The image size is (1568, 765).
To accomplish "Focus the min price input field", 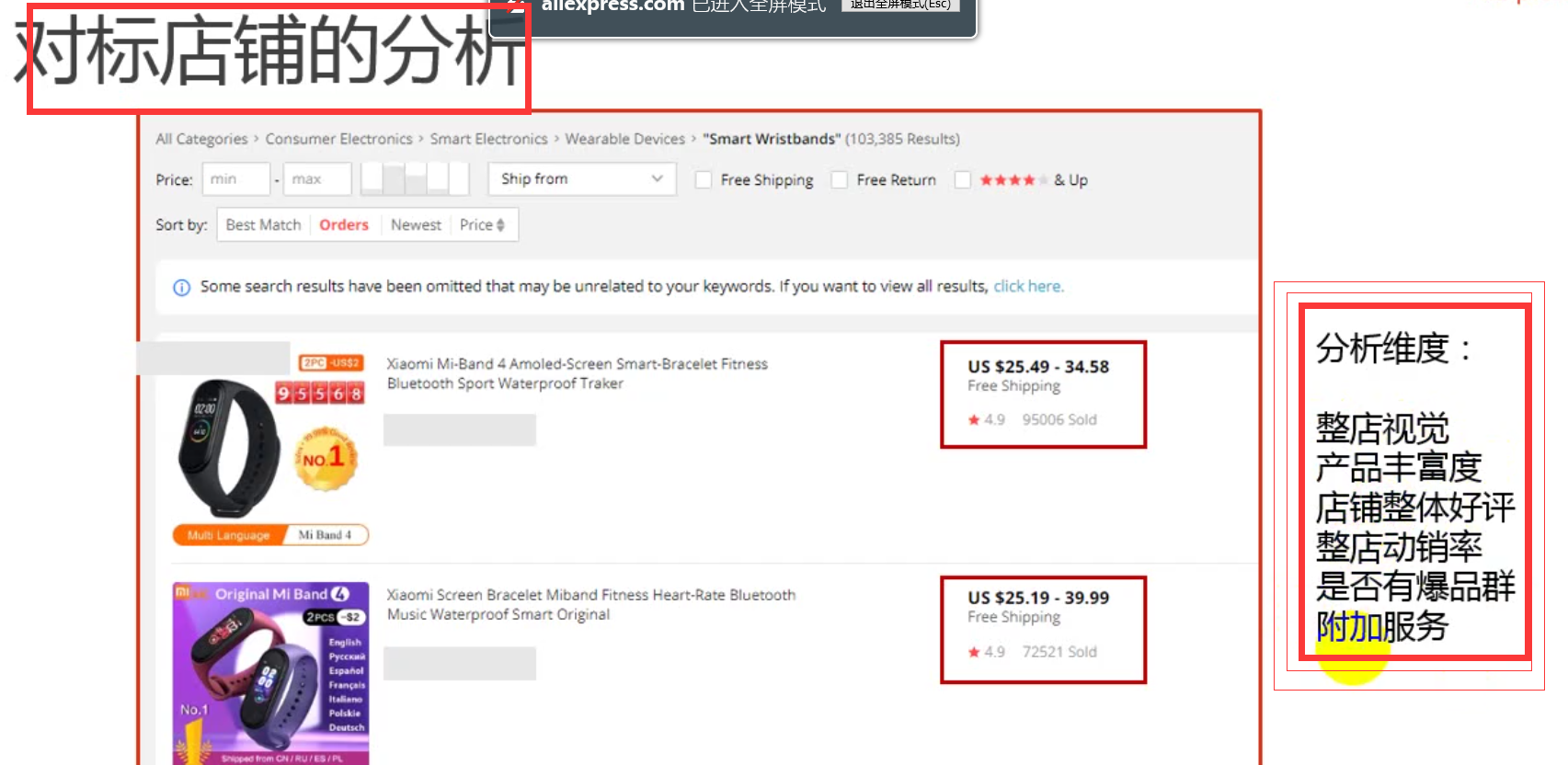I will click(x=235, y=179).
